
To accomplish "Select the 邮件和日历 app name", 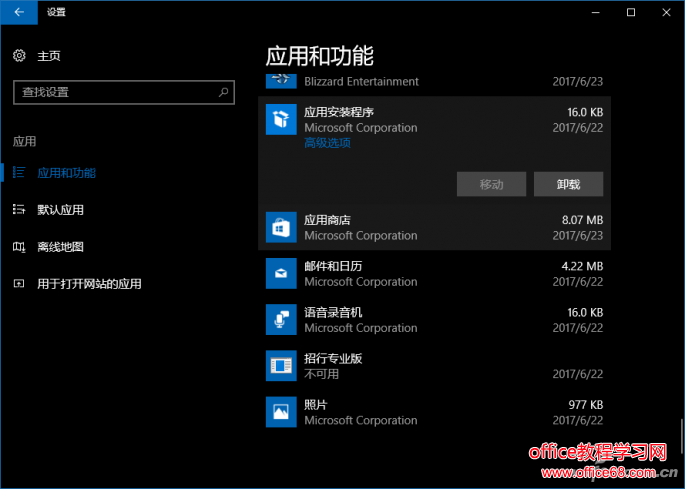I will [x=333, y=266].
